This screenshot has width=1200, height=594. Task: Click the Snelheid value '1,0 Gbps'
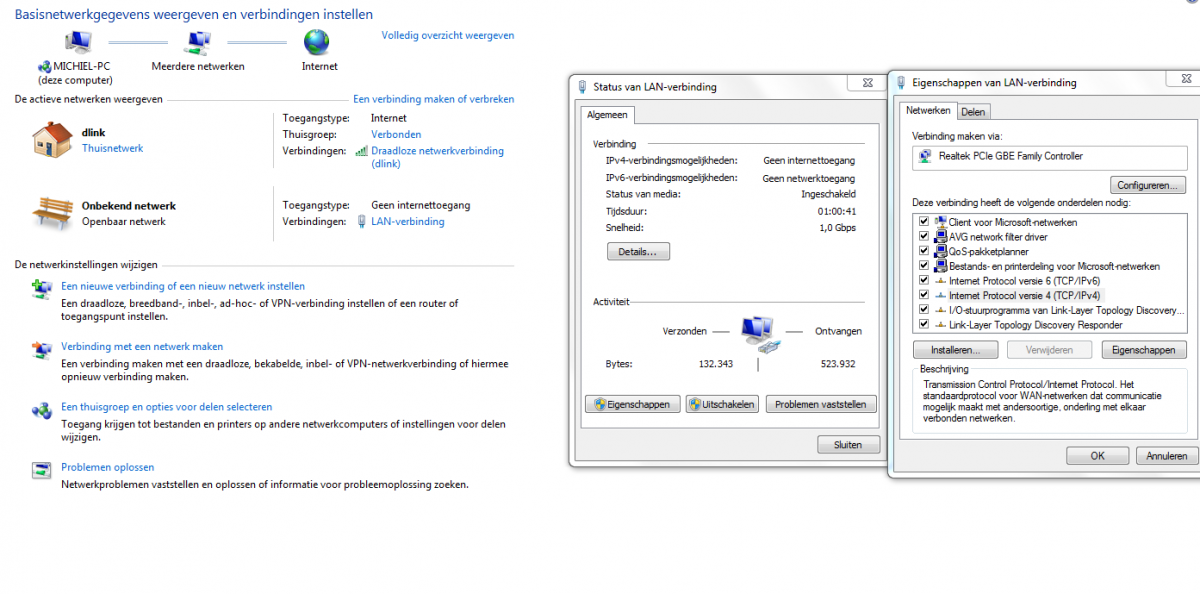[837, 228]
